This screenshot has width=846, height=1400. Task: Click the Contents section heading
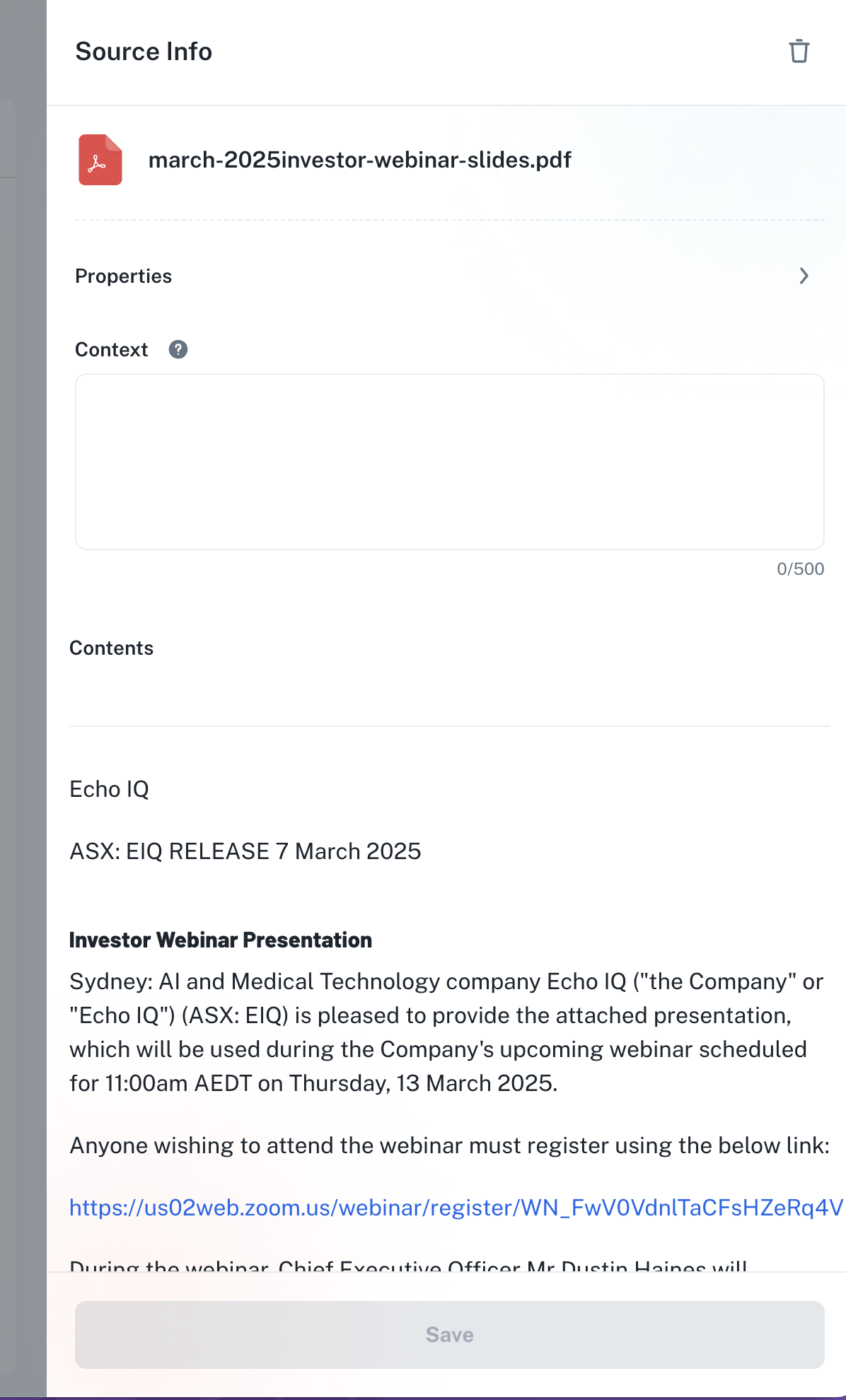click(112, 648)
